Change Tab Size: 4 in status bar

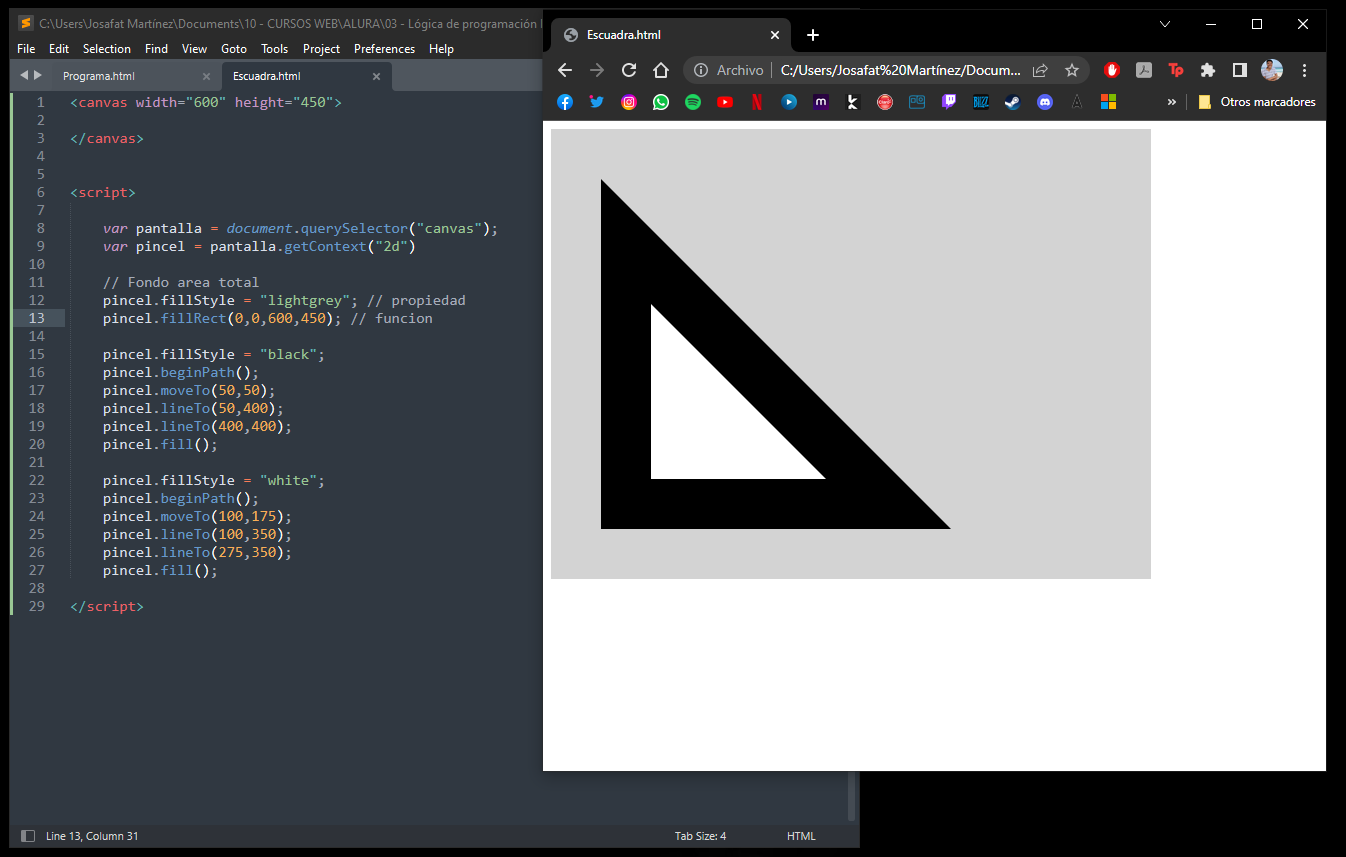click(x=700, y=836)
